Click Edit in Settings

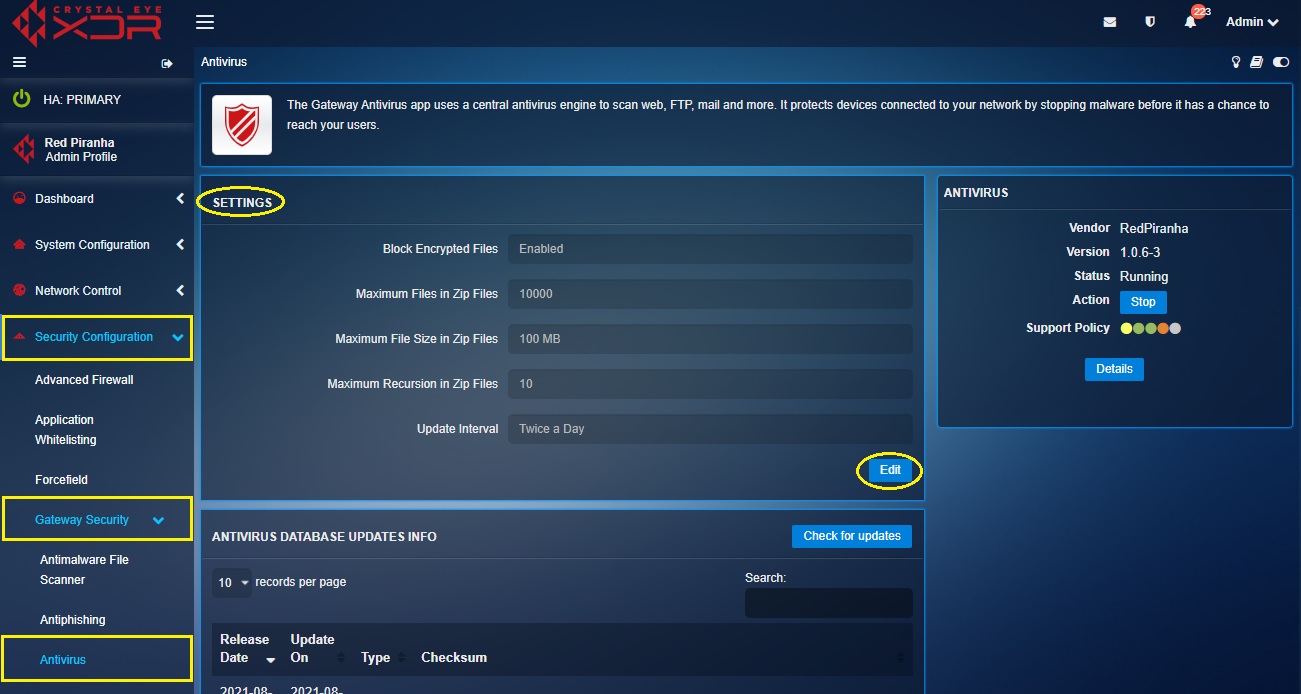890,470
